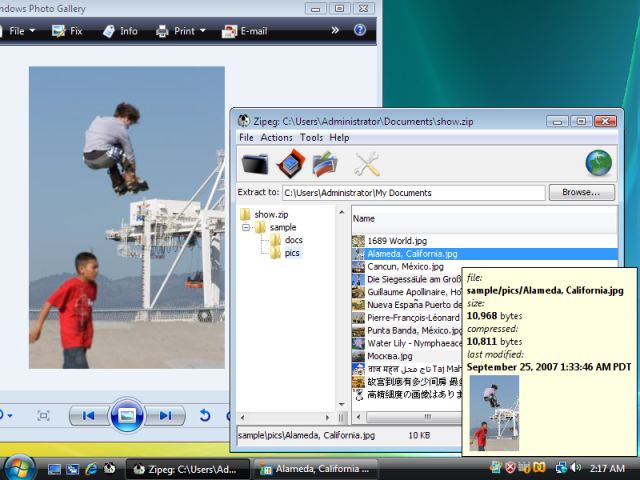This screenshot has height=480, width=640.
Task: Go to next photo in Photo Gallery
Action: click(x=165, y=416)
